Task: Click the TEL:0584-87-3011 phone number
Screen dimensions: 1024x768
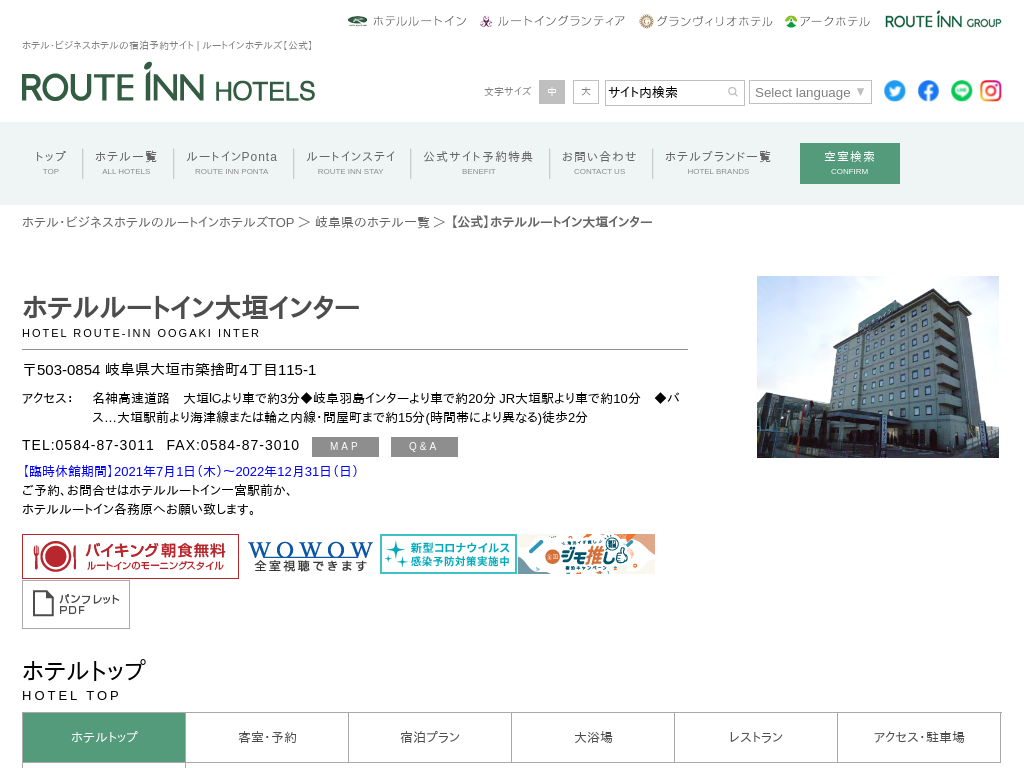Action: [x=88, y=445]
